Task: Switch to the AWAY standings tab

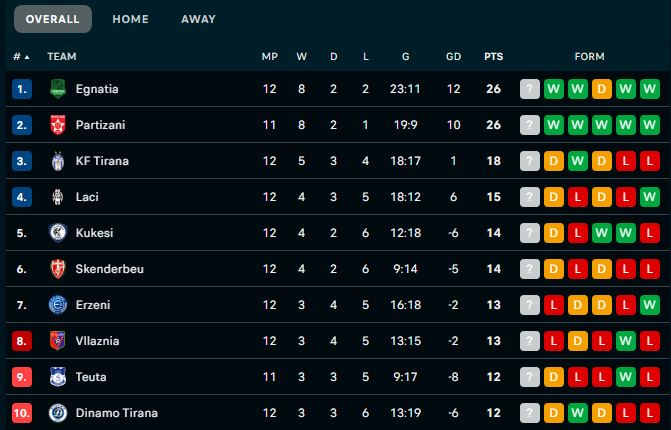Action: click(x=198, y=19)
